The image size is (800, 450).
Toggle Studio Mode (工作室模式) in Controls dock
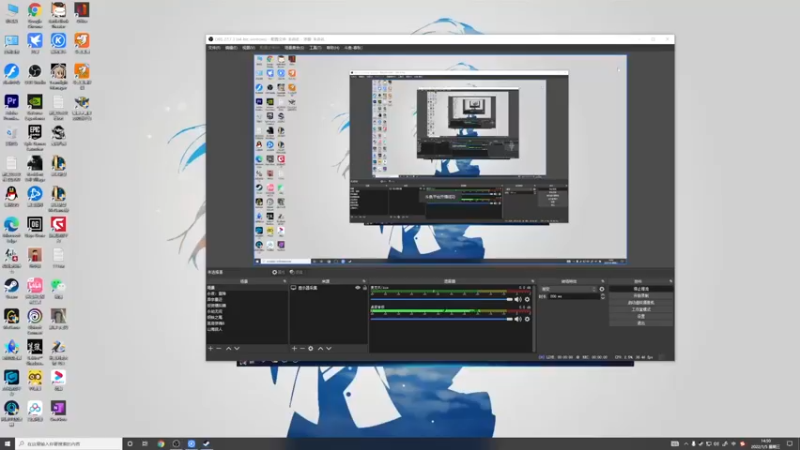point(641,309)
